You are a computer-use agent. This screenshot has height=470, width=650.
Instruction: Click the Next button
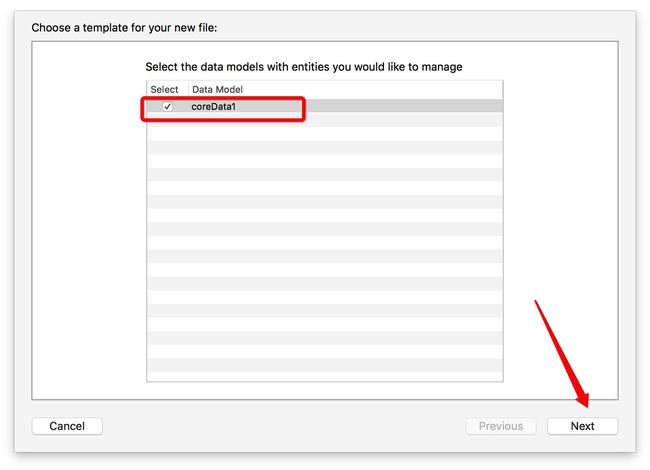[x=582, y=426]
